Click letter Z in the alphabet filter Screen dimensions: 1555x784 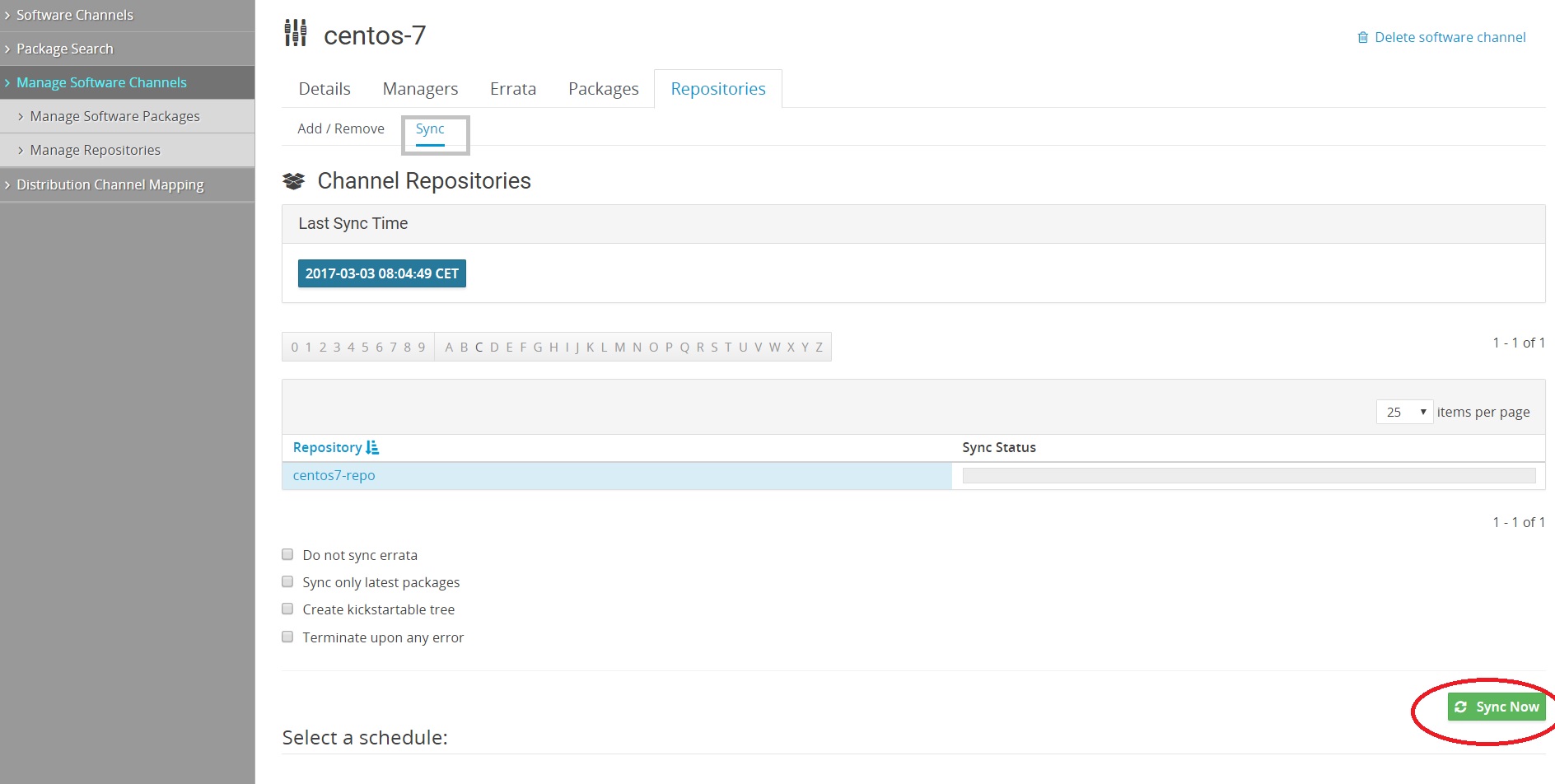tap(819, 347)
